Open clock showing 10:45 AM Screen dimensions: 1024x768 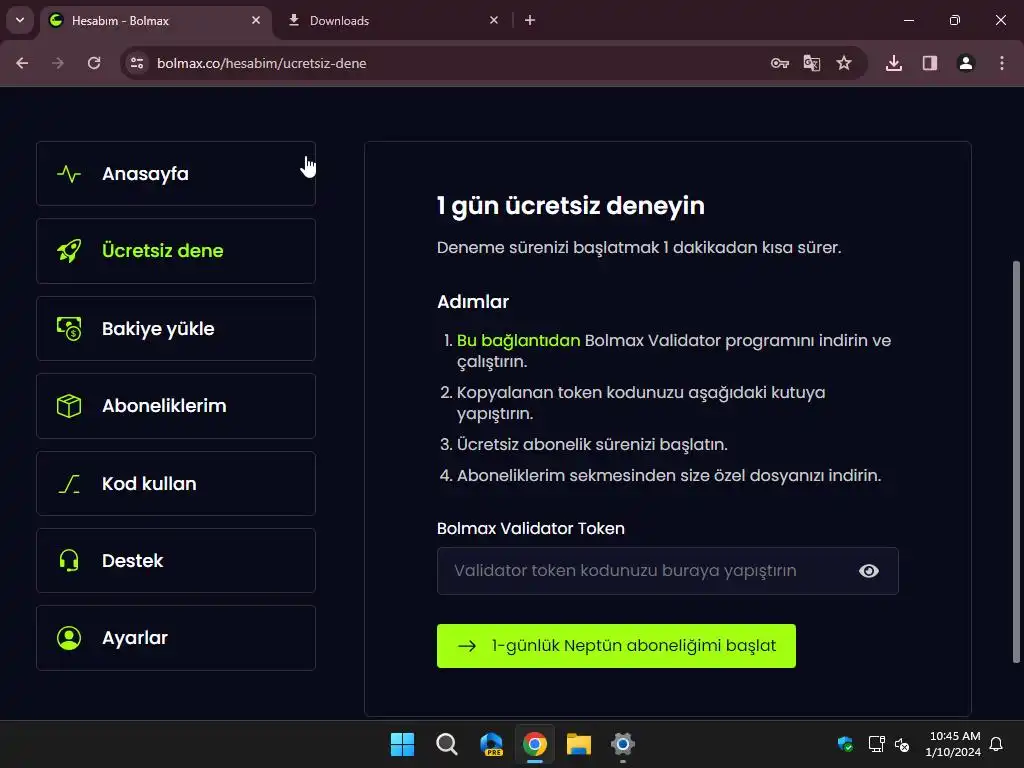click(953, 744)
